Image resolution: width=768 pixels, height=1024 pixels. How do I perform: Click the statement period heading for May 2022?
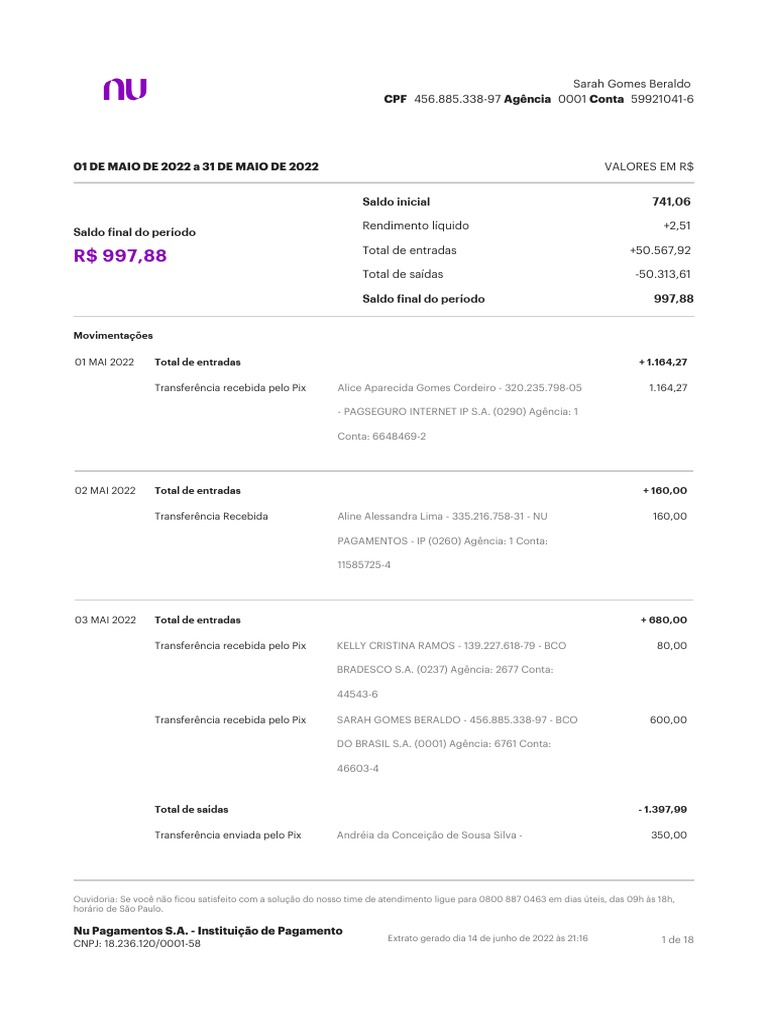(196, 166)
